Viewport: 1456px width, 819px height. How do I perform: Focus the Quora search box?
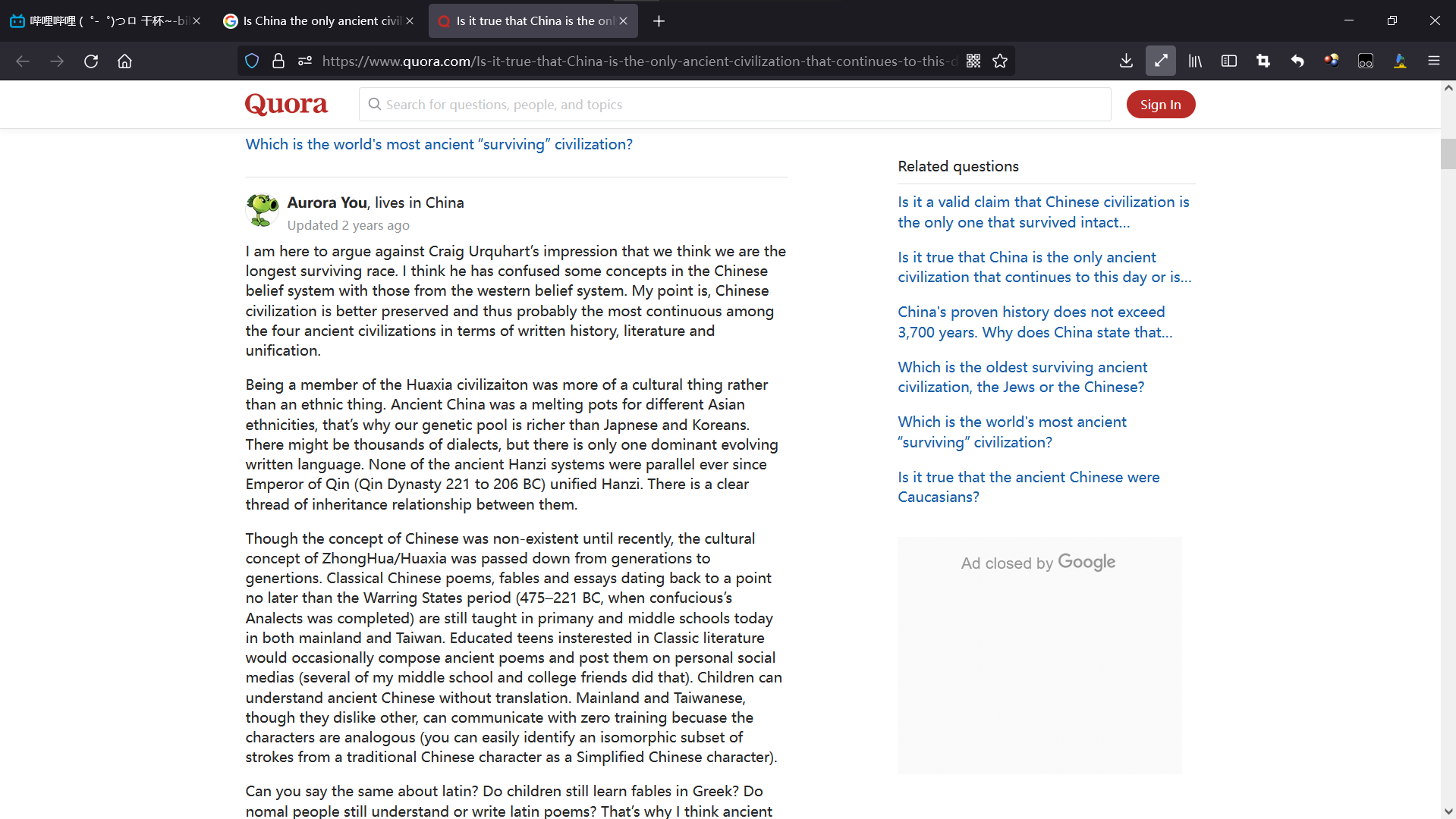[734, 105]
